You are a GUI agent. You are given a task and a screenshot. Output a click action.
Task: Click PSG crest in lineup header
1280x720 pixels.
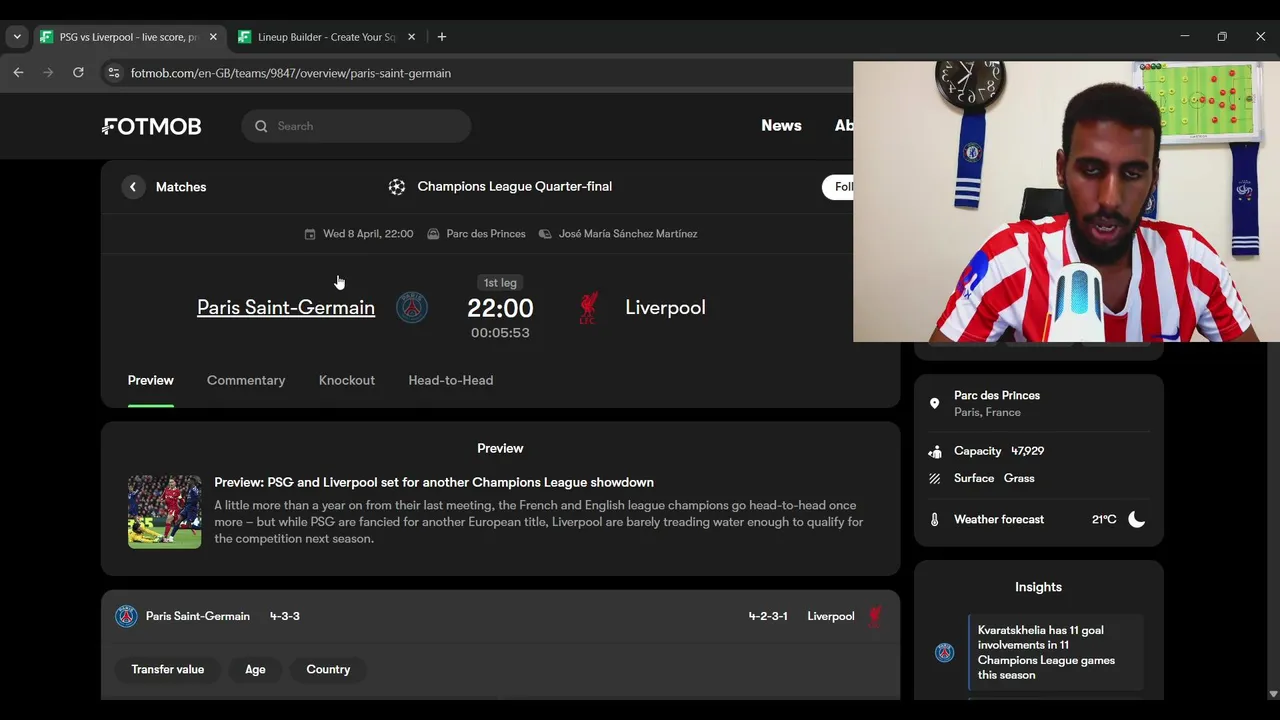126,616
